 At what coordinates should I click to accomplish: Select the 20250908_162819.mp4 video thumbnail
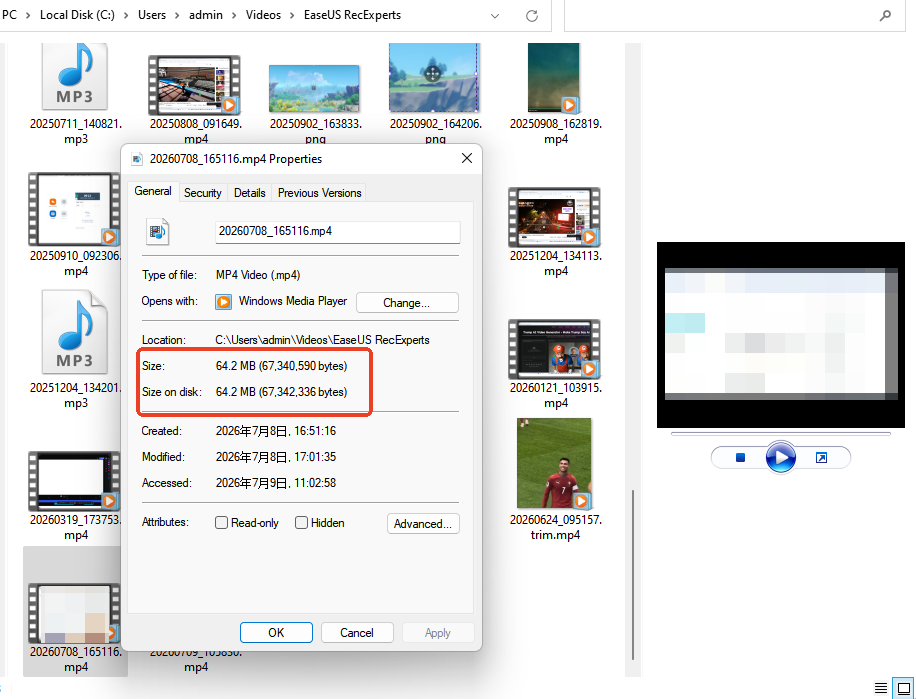[x=554, y=77]
